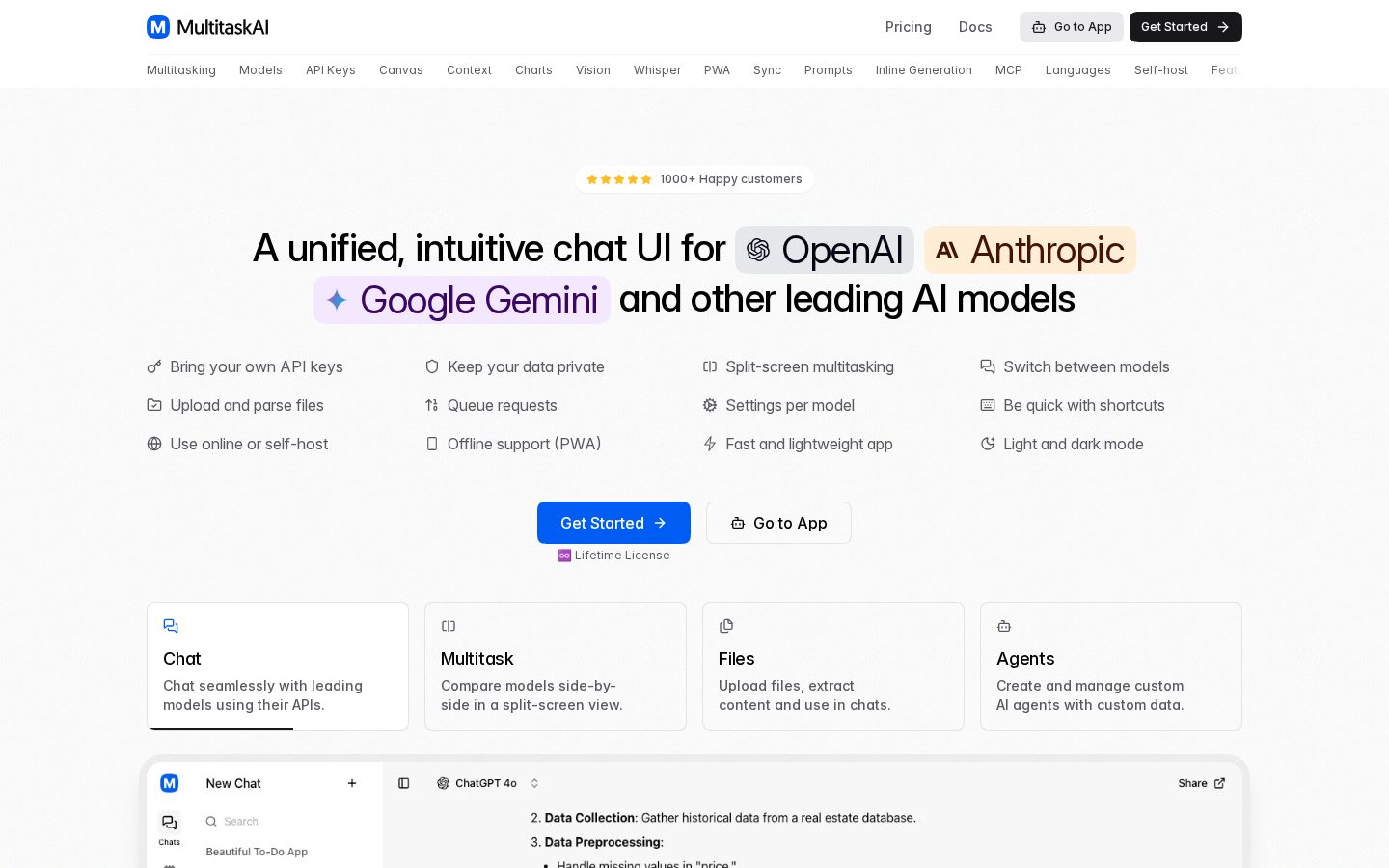Go to the Languages section link
The width and height of the screenshot is (1389, 868).
pyautogui.click(x=1078, y=70)
